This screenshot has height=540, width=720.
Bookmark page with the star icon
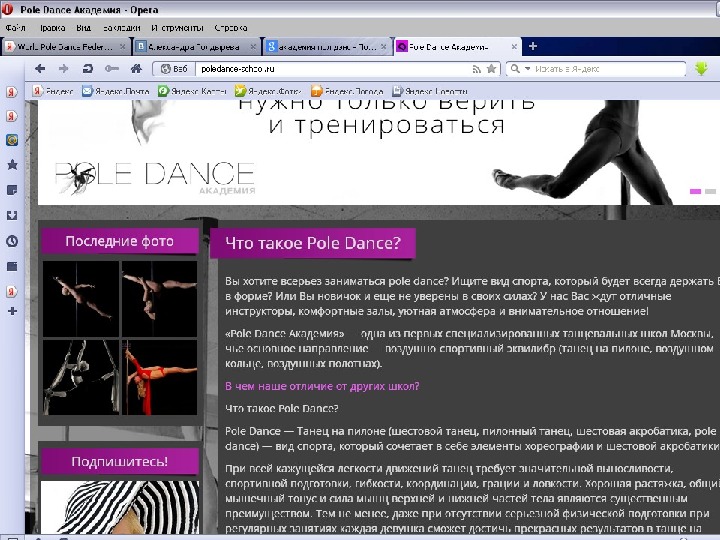491,69
